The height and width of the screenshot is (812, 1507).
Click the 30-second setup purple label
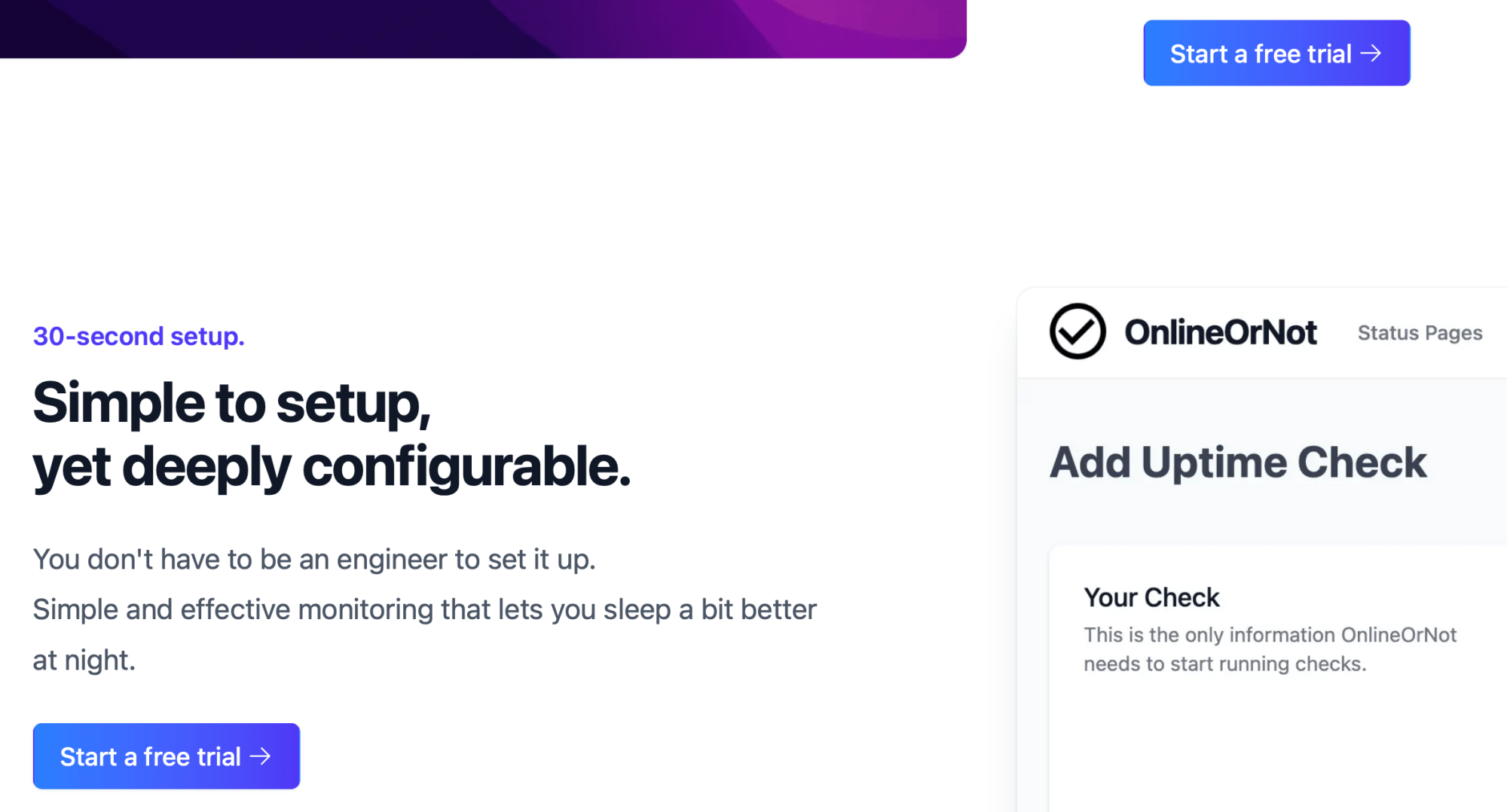coord(139,336)
